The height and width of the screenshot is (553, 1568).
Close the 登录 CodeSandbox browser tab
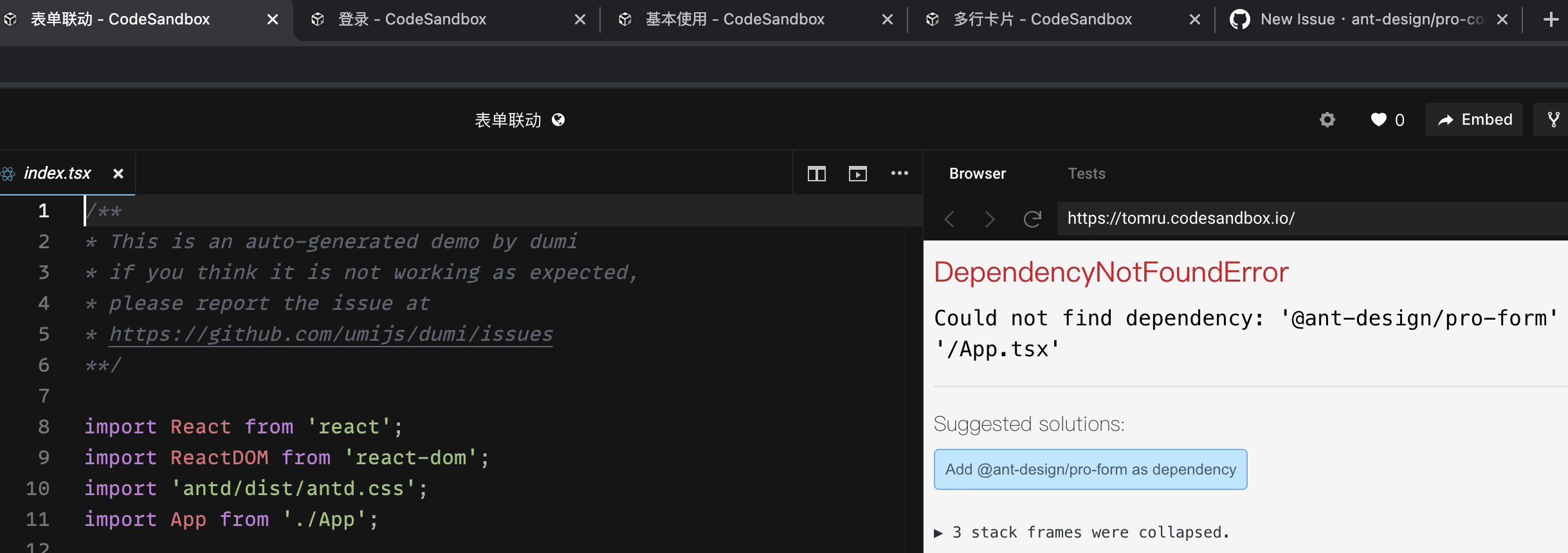[580, 19]
